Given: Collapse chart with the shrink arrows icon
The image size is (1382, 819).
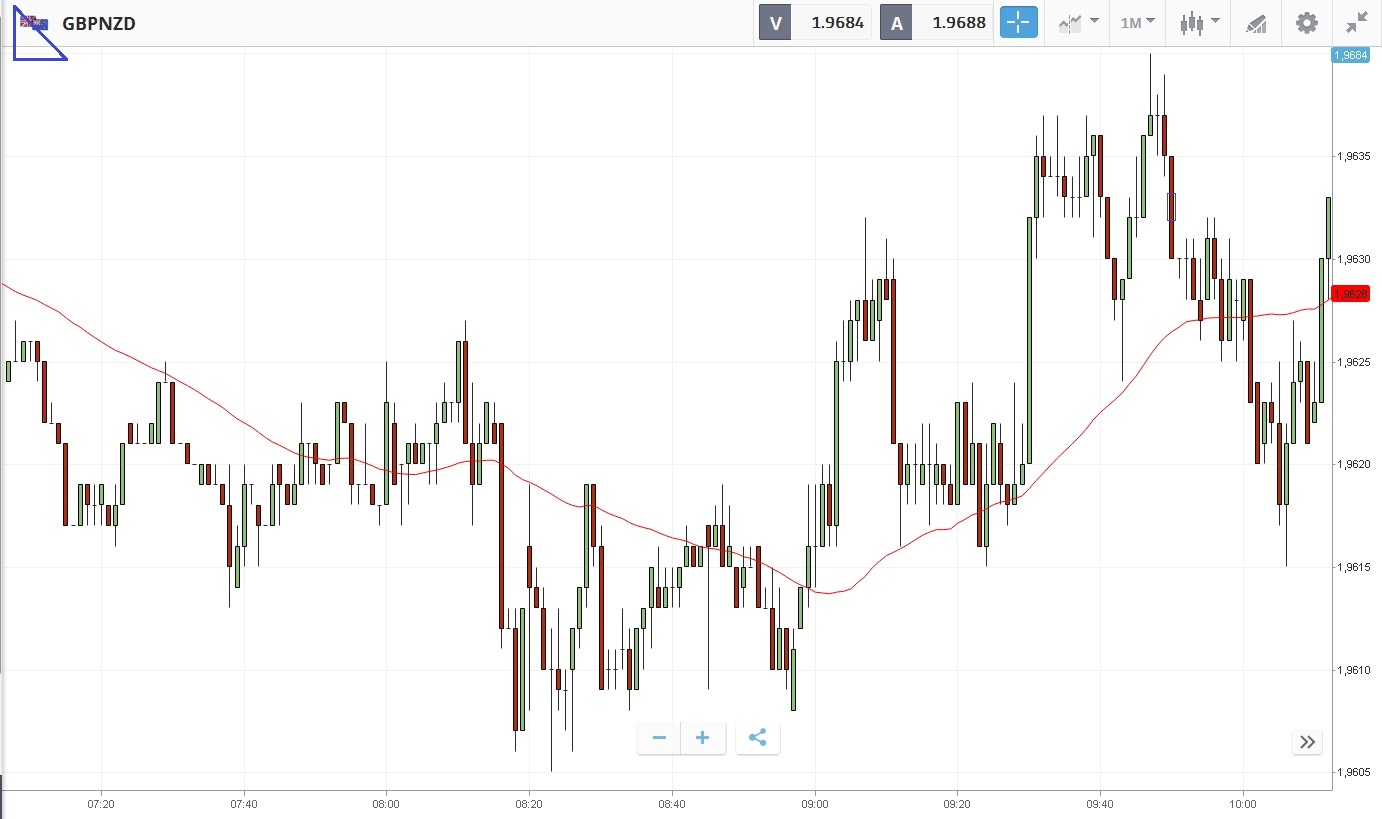Looking at the screenshot, I should coord(1357,22).
